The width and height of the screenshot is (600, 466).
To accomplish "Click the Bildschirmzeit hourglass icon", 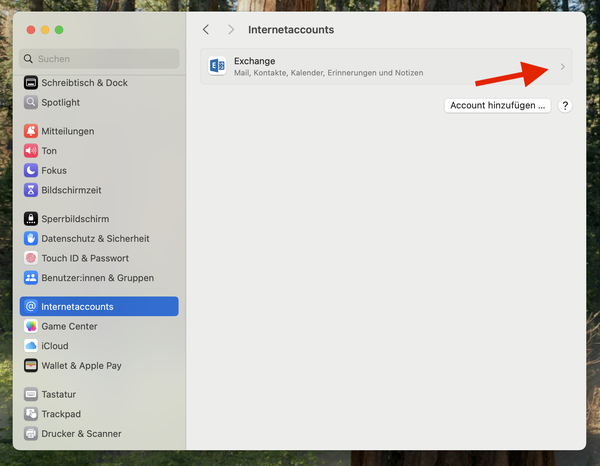I will coord(31,190).
